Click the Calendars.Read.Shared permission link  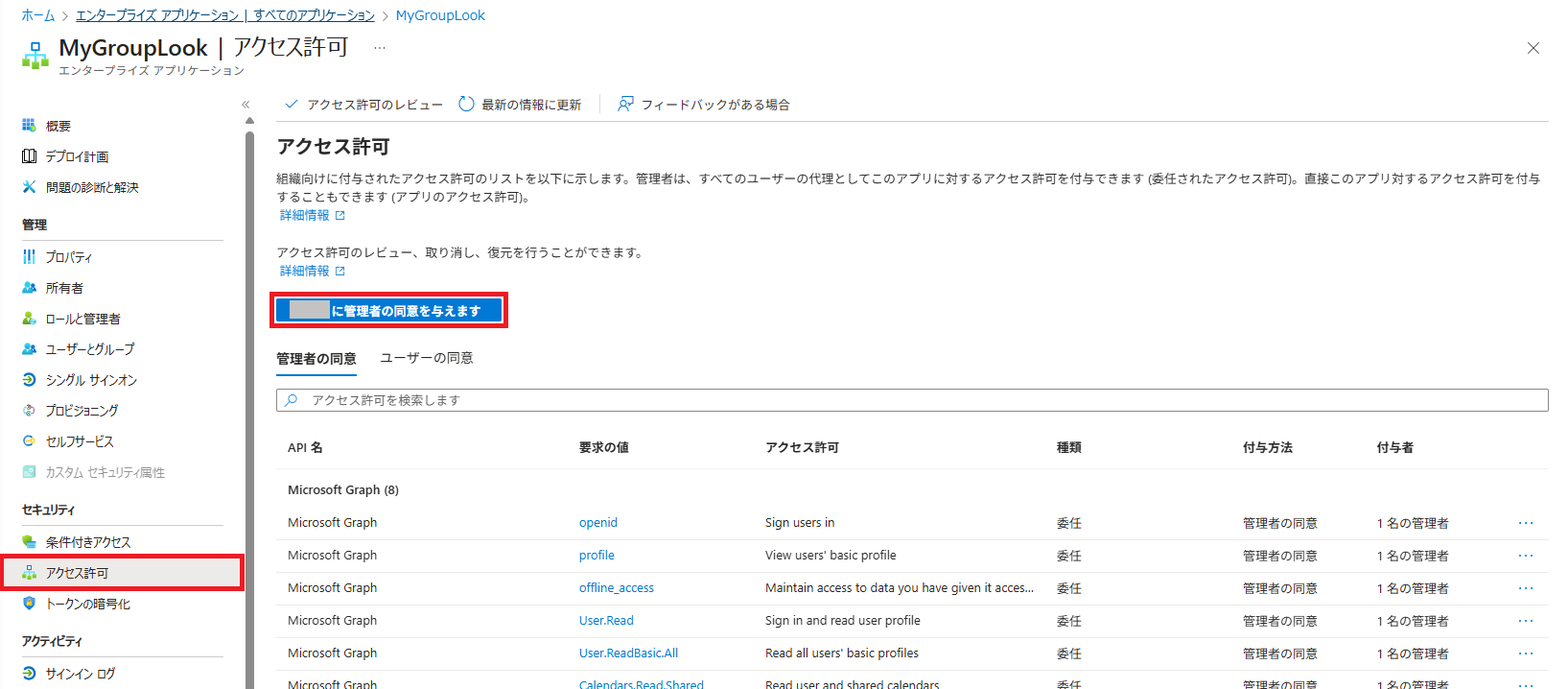pyautogui.click(x=642, y=684)
